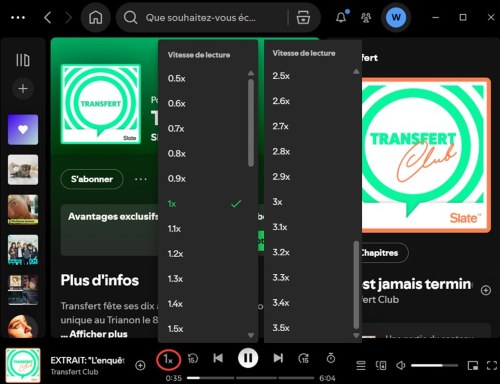Open the Home page
Viewport: 500px width, 384px height.
[96, 17]
